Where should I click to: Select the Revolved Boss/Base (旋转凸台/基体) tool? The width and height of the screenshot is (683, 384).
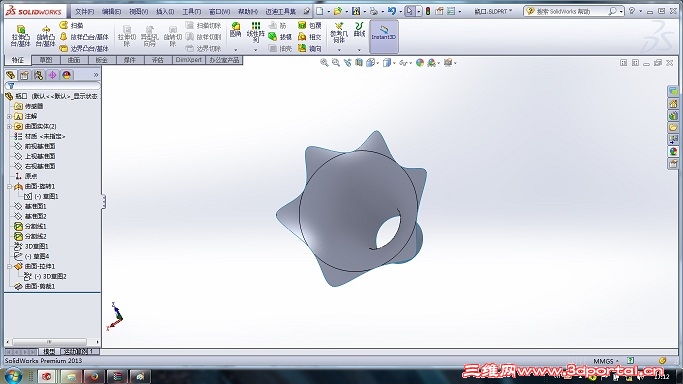pyautogui.click(x=45, y=36)
